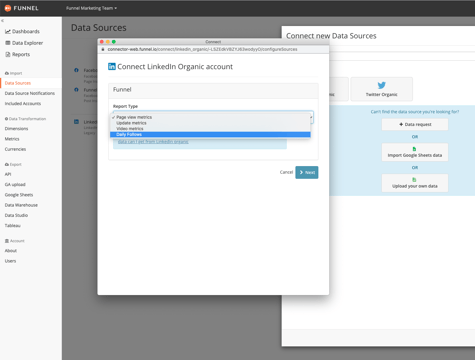
Task: Maximize the Connect popup window
Action: tap(114, 42)
